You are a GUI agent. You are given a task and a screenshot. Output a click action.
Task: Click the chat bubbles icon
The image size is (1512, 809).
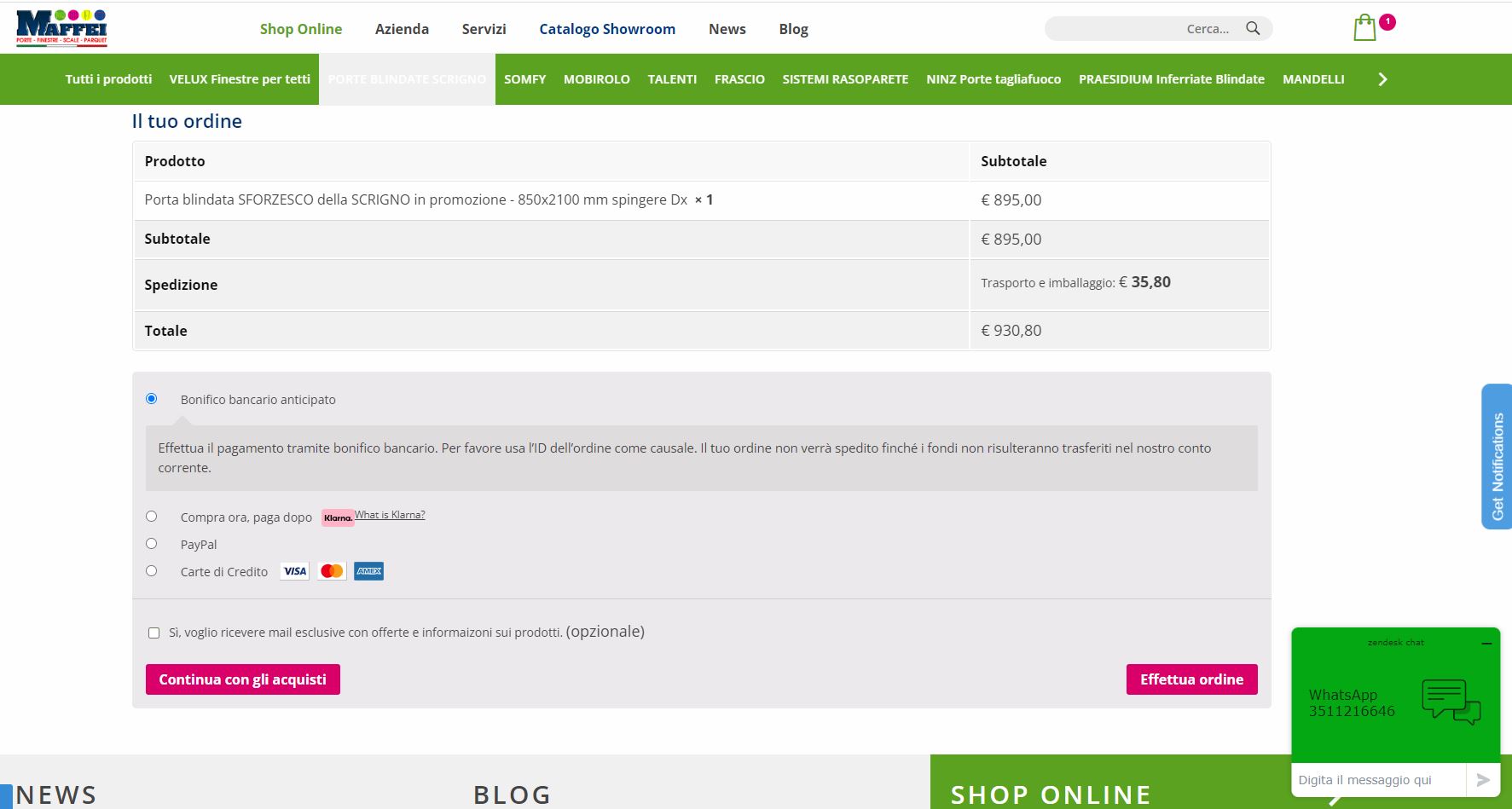point(1451,702)
